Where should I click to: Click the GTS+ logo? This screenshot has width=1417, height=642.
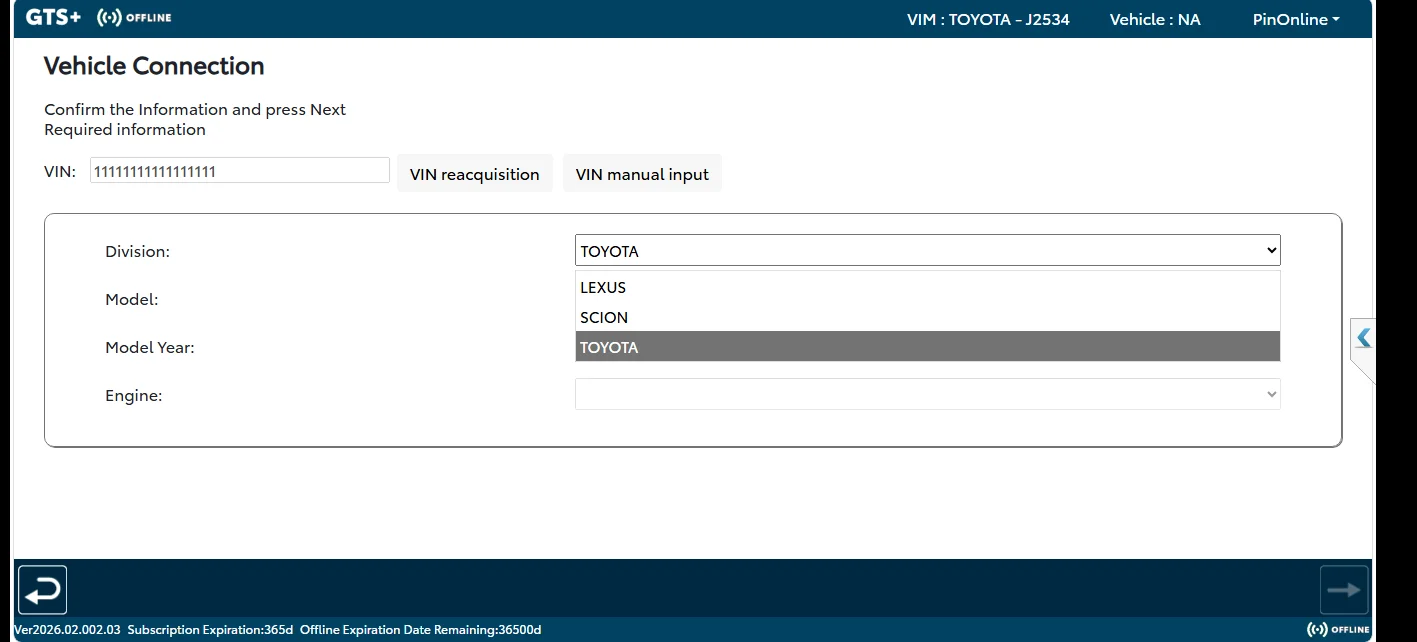(53, 18)
